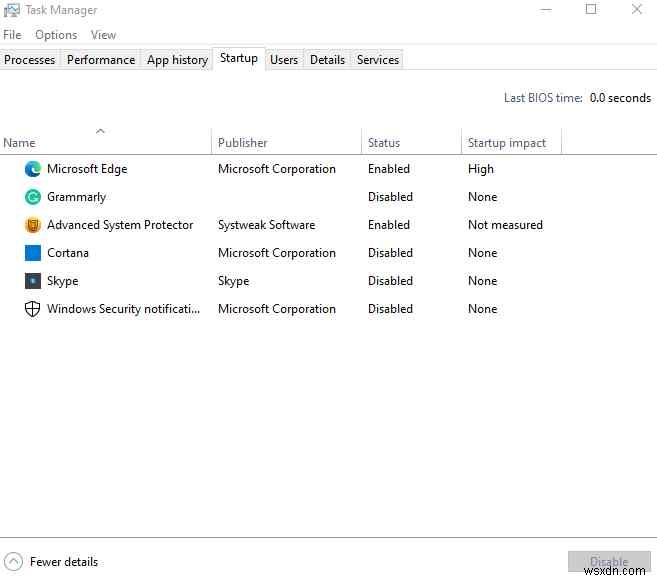Select the Grammarly row name
Viewport: 657px width, 581px height.
76,197
